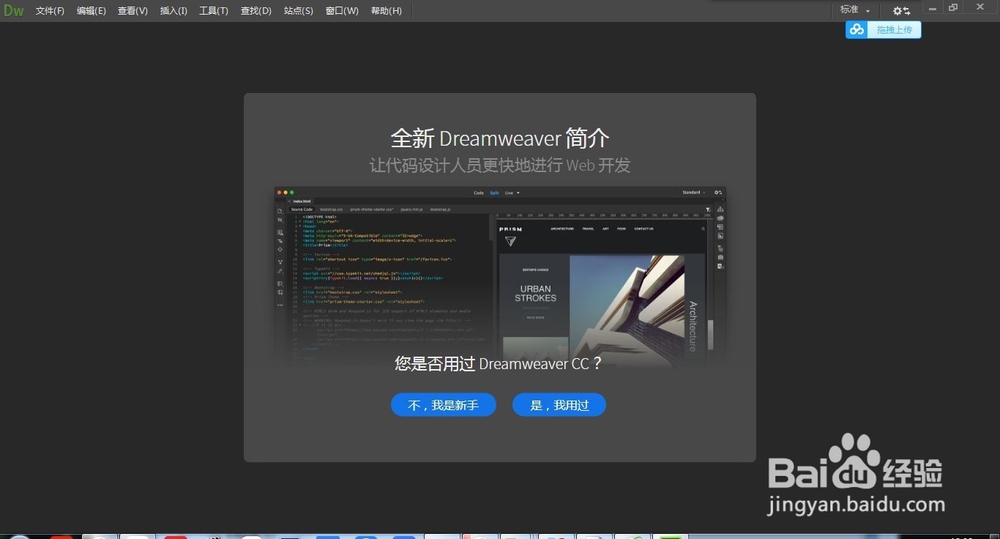Open the 工具(T) menu

point(214,11)
